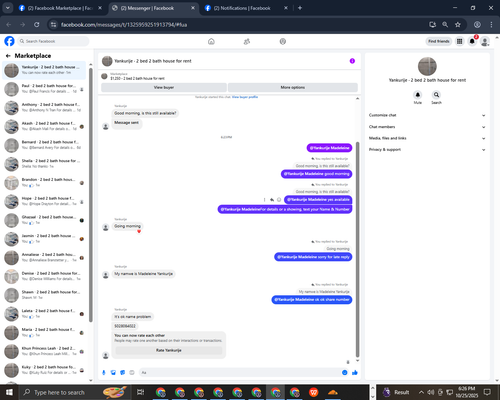Open Kuky's conversation in list
Image resolution: width=500 pixels, height=400 pixels.
[x=44, y=370]
